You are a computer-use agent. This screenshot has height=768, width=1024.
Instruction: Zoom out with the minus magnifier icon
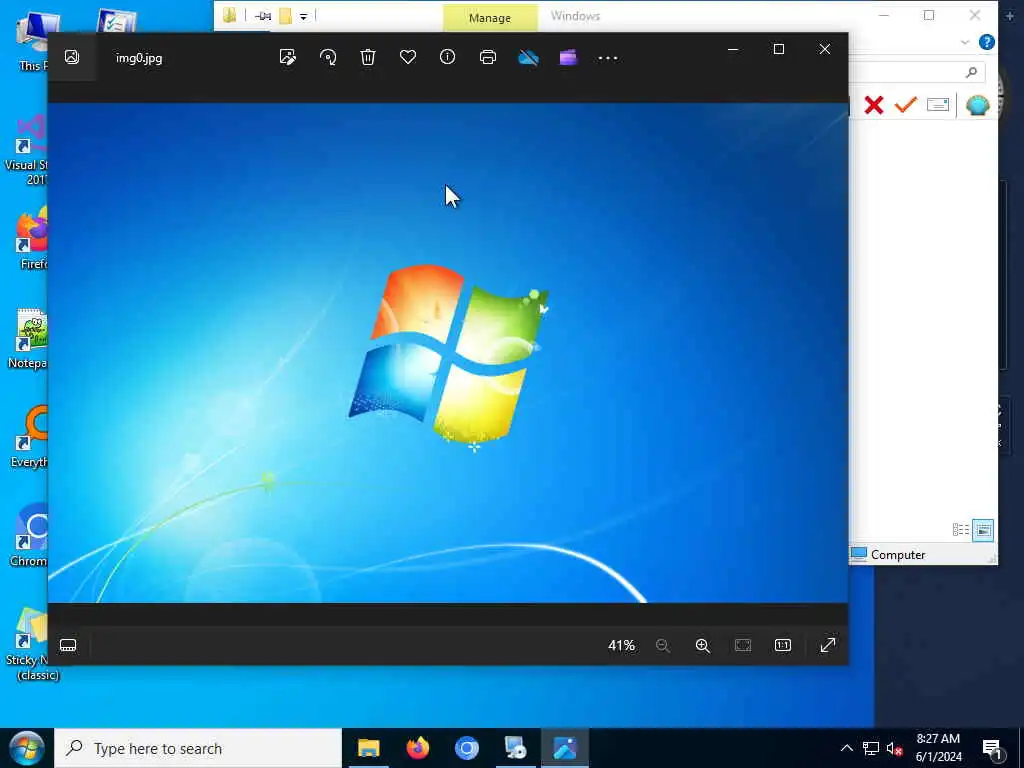click(x=663, y=645)
